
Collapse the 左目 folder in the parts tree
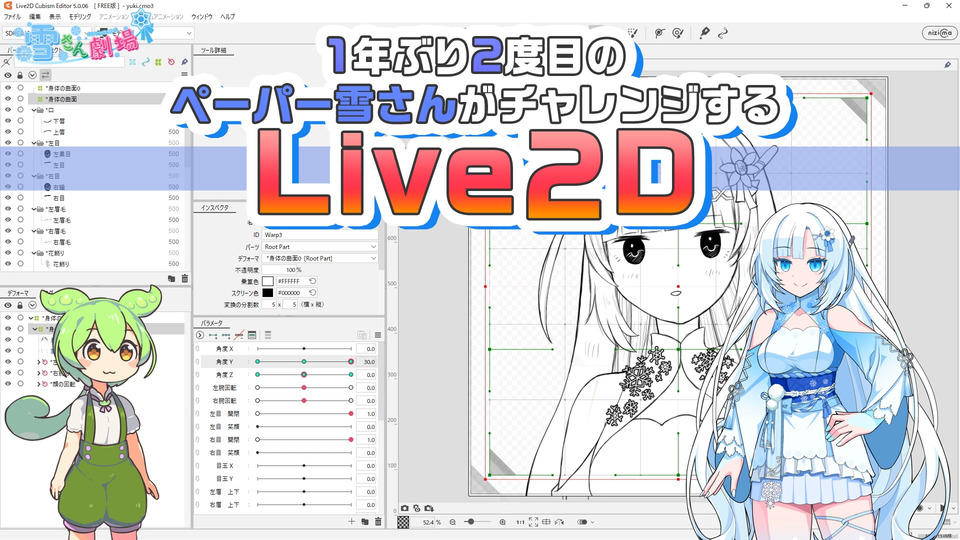click(x=34, y=143)
